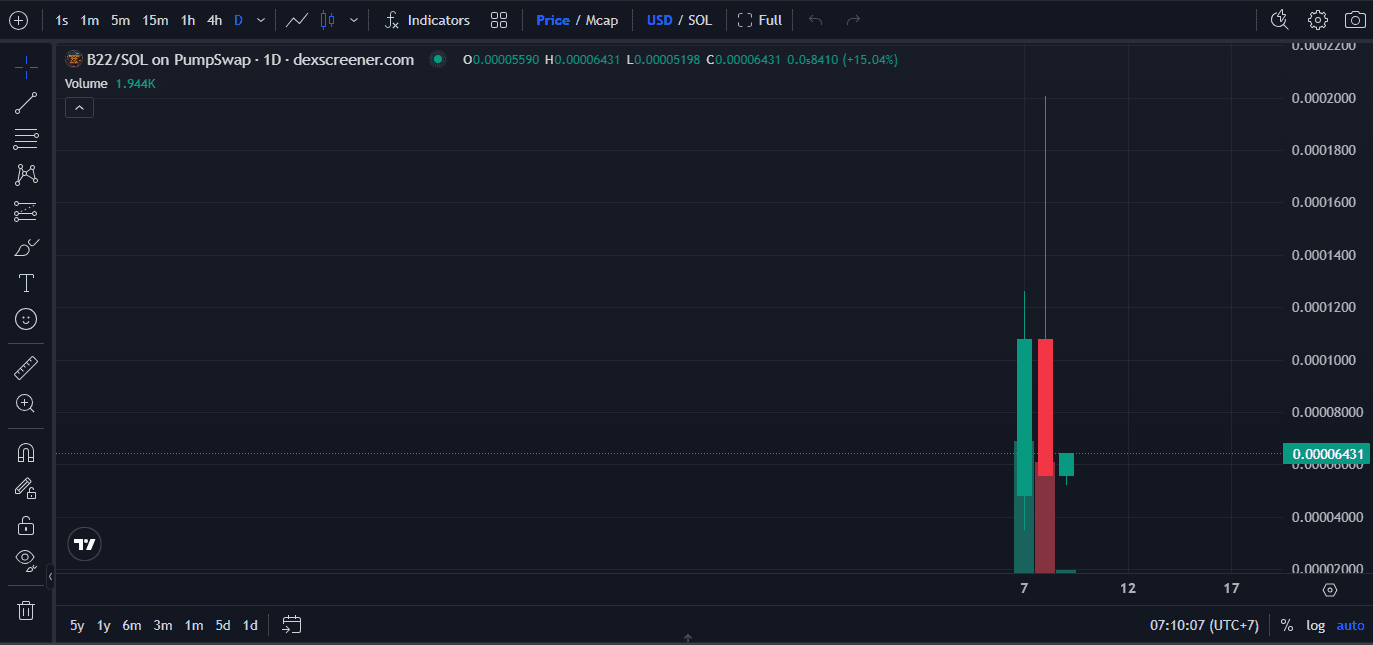Undo the last chart action

tap(816, 20)
